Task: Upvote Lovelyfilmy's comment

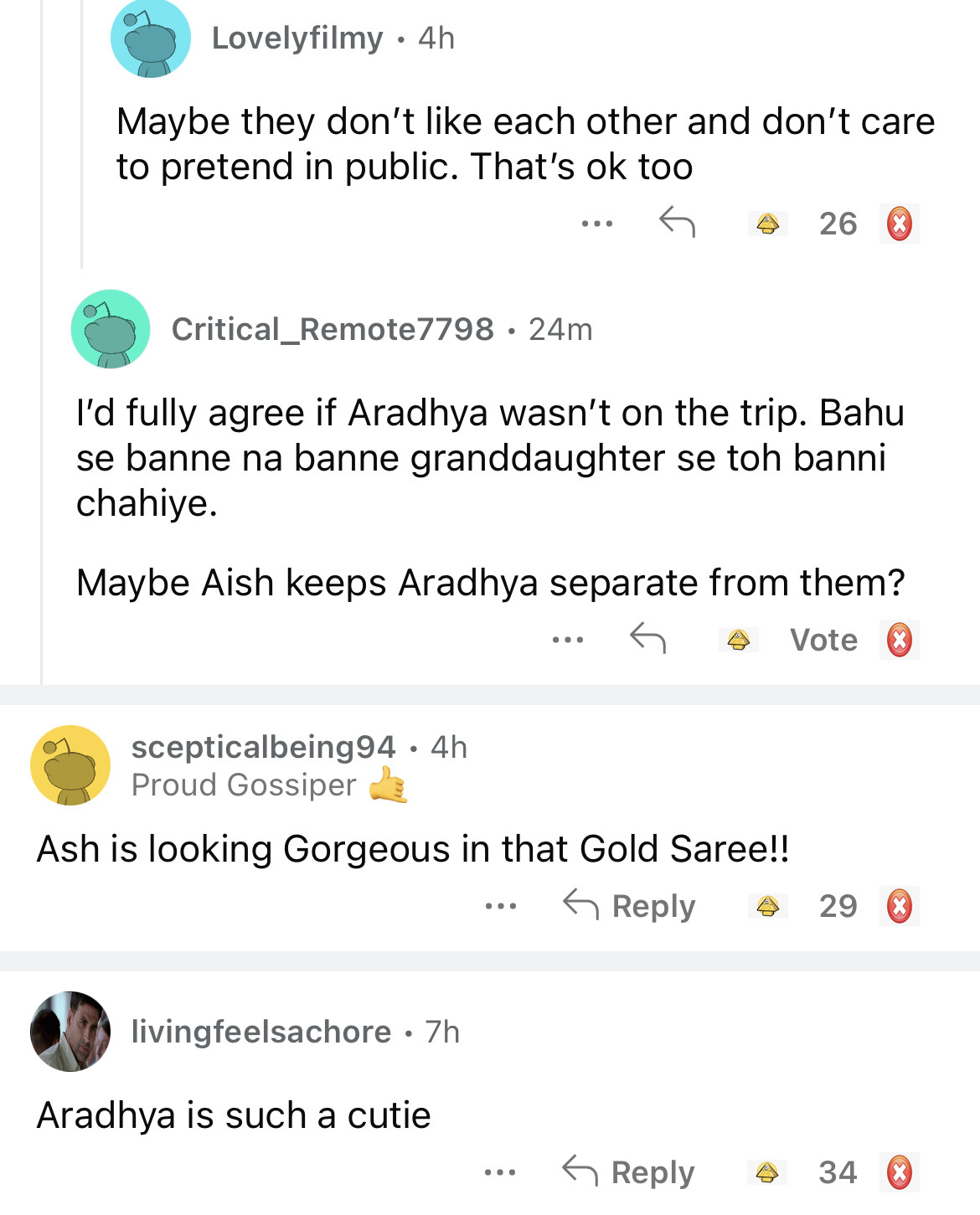Action: tap(767, 224)
